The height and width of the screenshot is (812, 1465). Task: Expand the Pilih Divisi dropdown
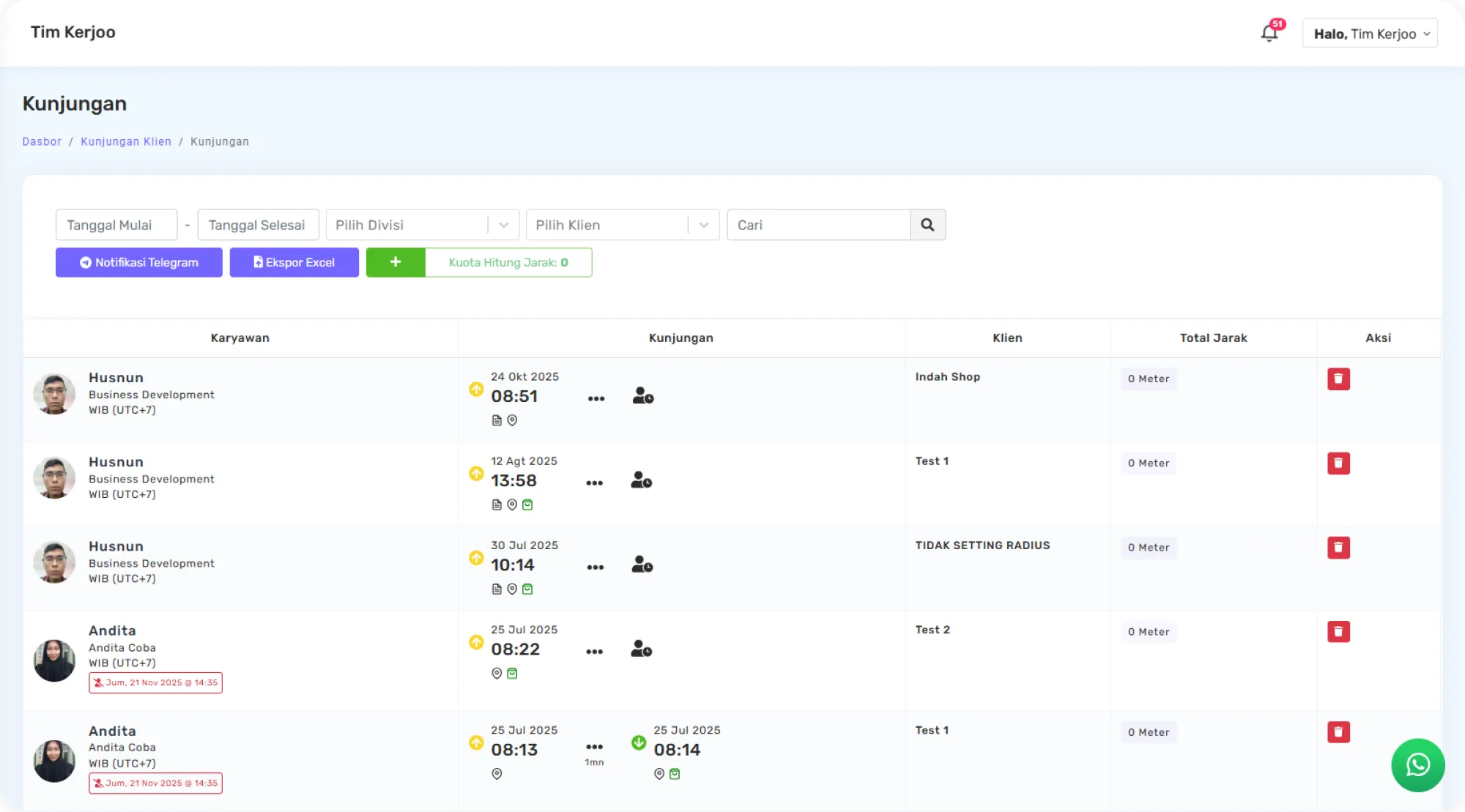[503, 225]
